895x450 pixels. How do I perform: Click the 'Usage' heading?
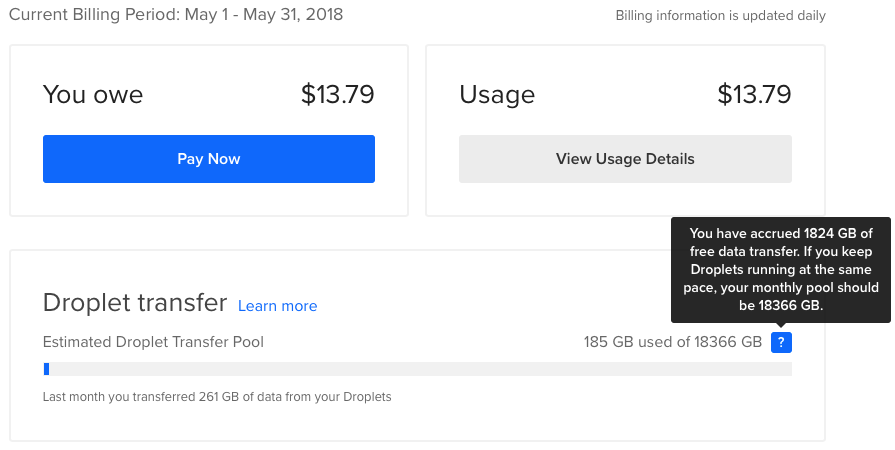497,95
